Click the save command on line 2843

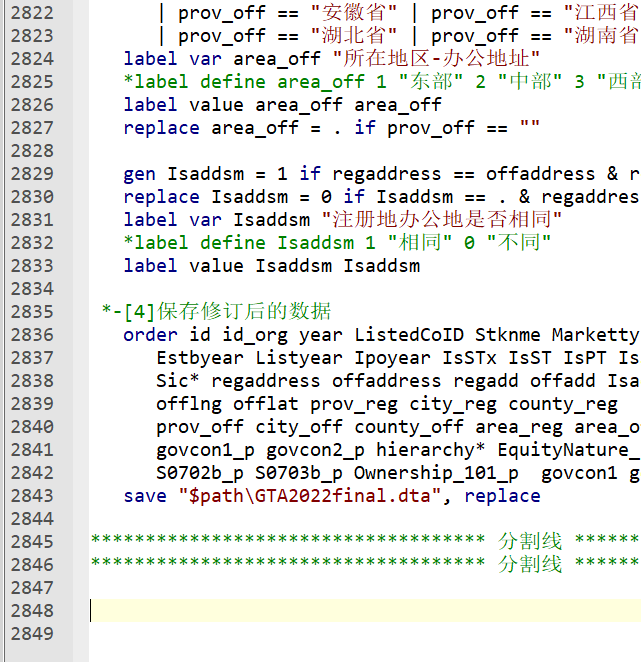click(x=145, y=496)
